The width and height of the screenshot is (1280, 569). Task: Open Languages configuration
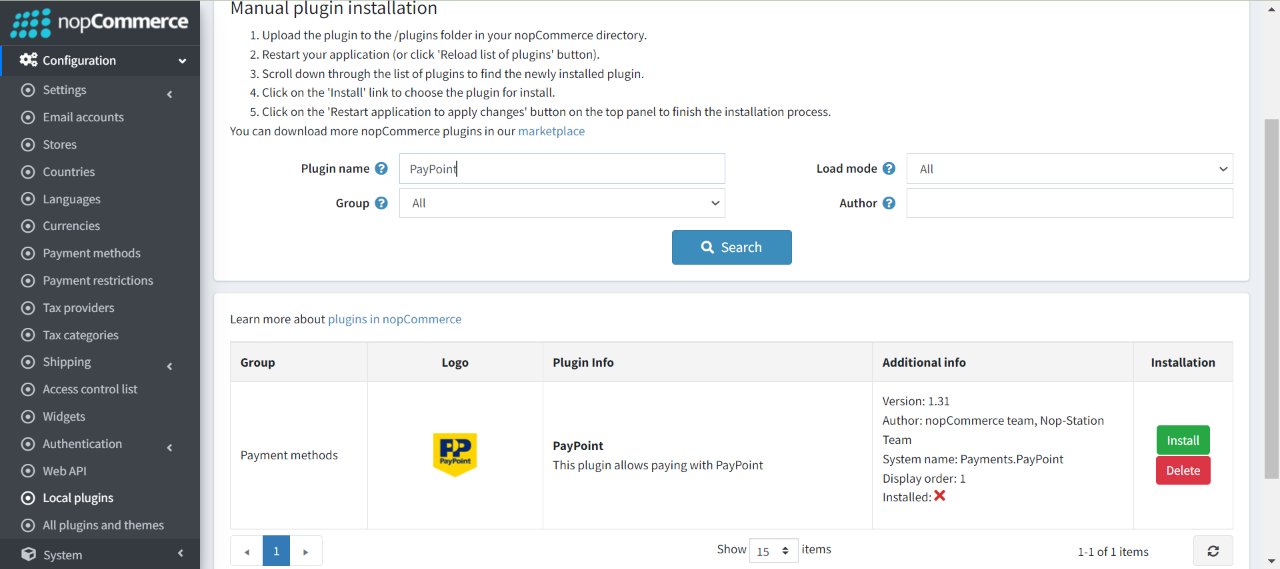(72, 199)
